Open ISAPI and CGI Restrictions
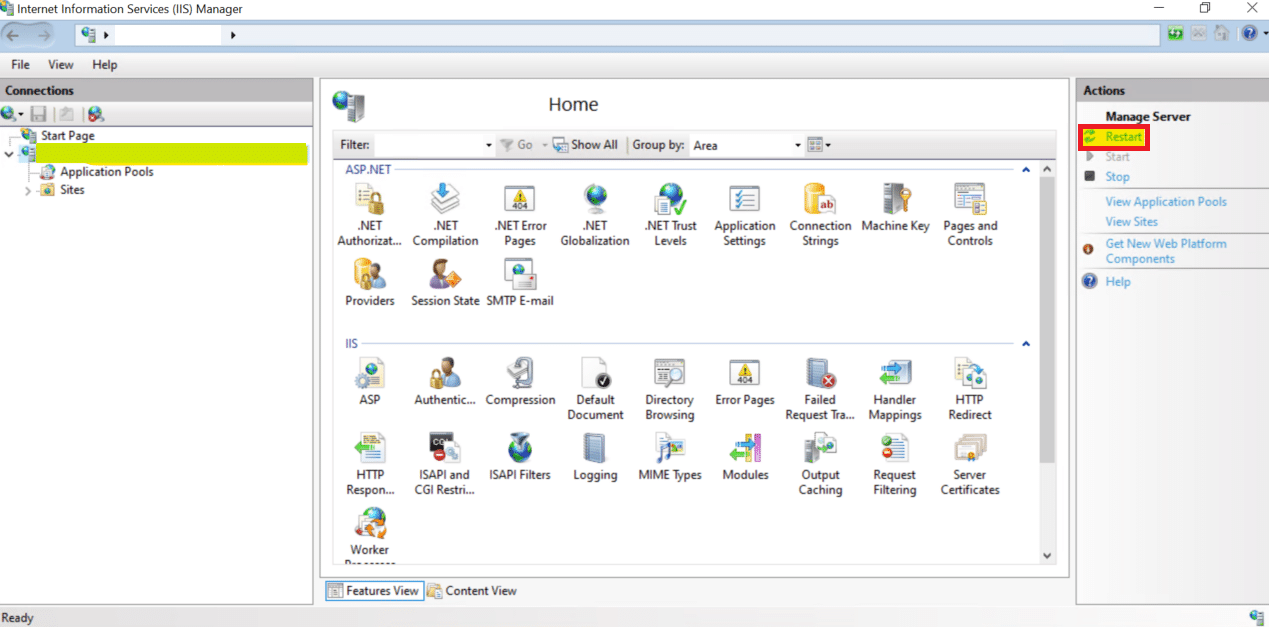Viewport: 1269px width, 627px height. click(445, 464)
